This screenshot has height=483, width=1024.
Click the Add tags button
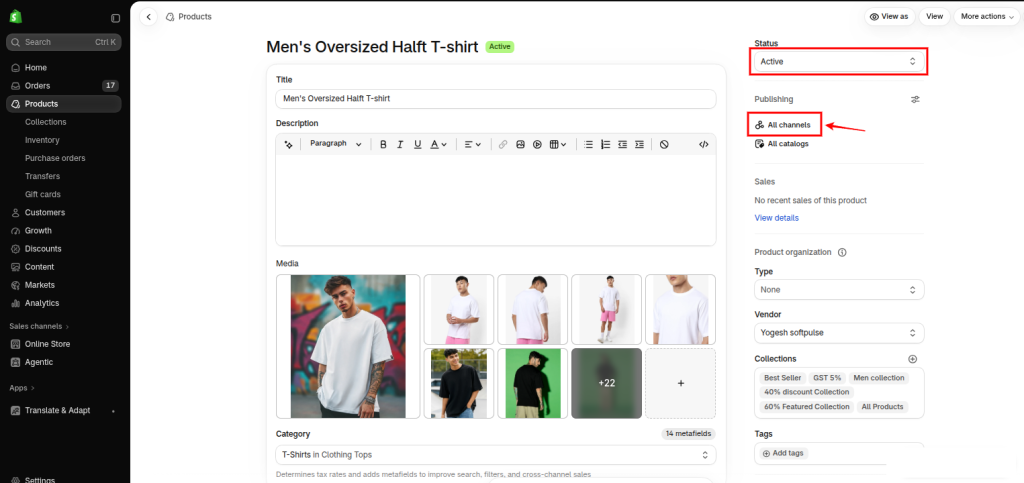click(x=784, y=453)
